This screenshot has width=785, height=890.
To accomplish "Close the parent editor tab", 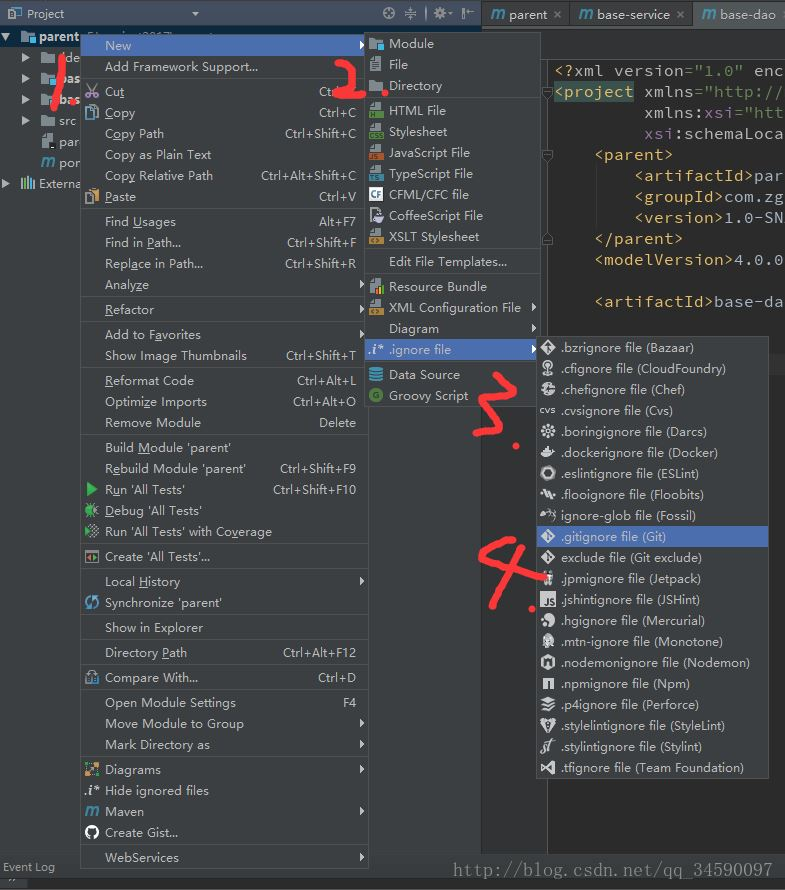I will coord(557,15).
